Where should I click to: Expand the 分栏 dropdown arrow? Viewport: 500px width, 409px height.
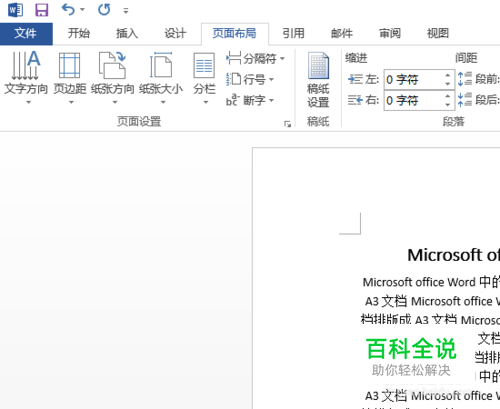206,102
